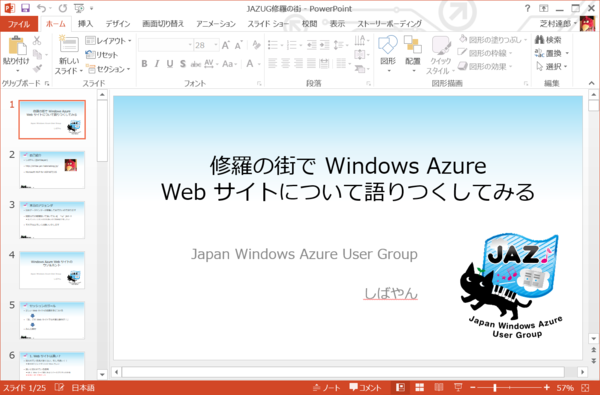Fit slide to current window icon
600x395 pixels.
(x=585, y=388)
